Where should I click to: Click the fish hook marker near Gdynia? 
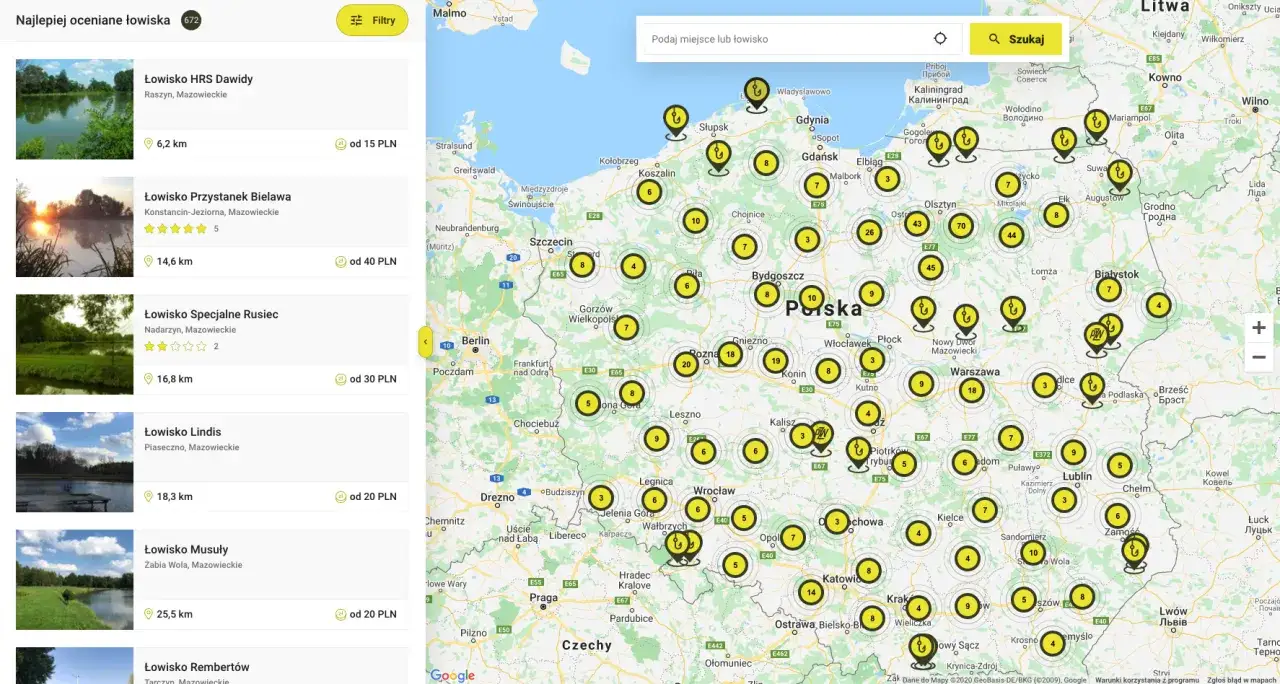pyautogui.click(x=756, y=90)
